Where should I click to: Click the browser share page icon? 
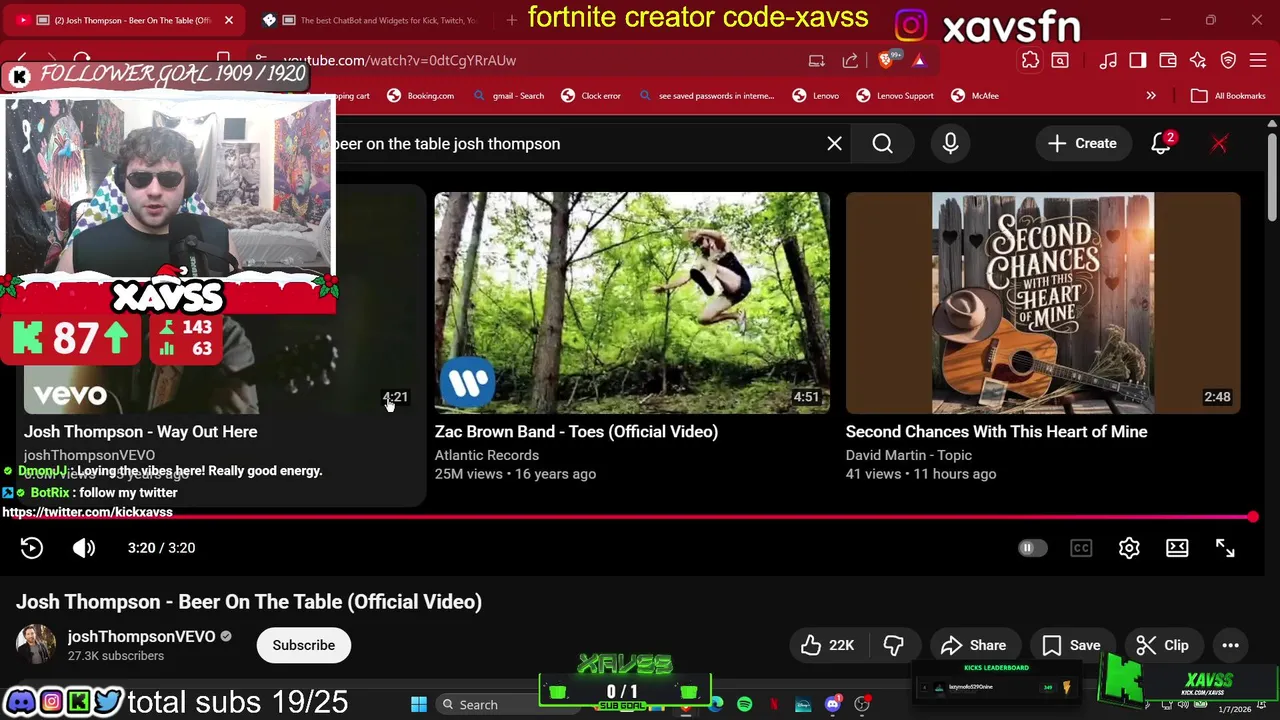tap(850, 60)
